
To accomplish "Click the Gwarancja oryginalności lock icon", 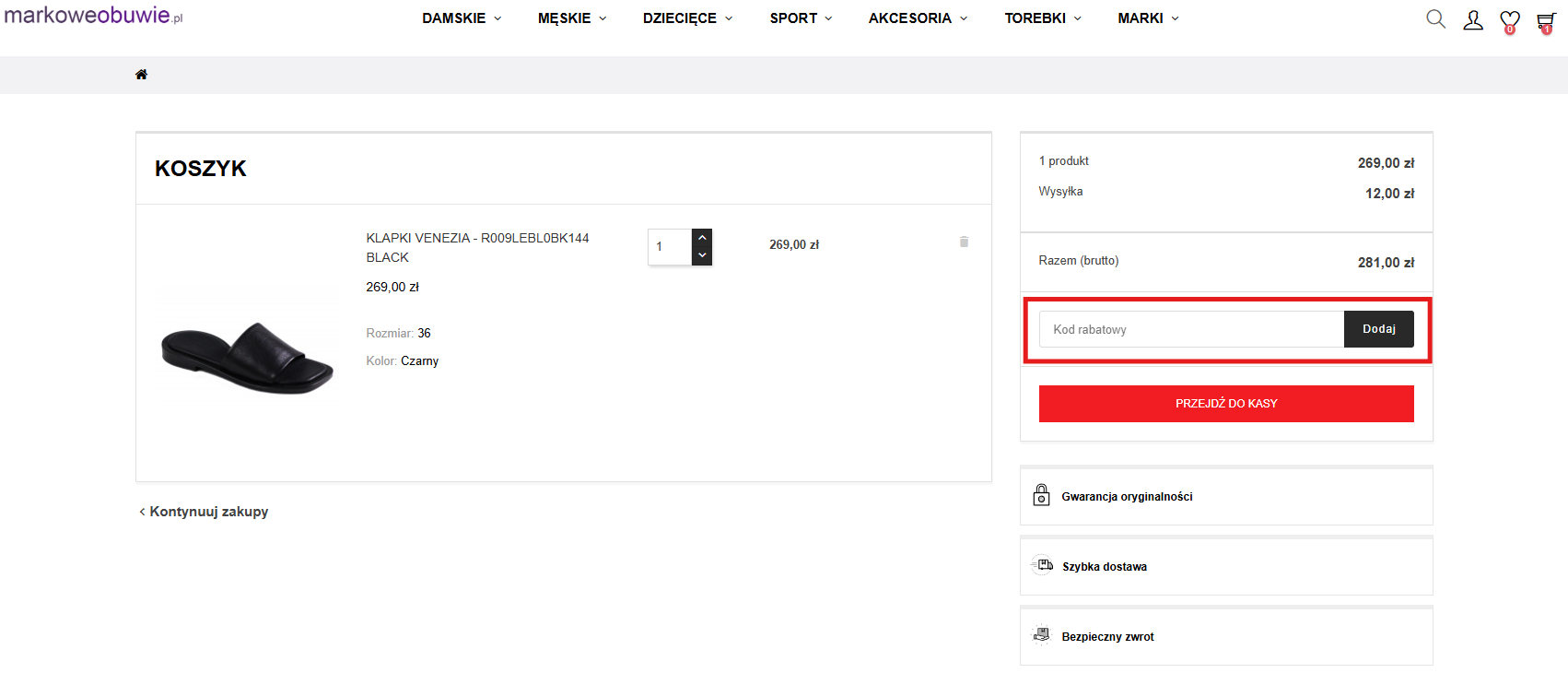I will click(x=1041, y=496).
